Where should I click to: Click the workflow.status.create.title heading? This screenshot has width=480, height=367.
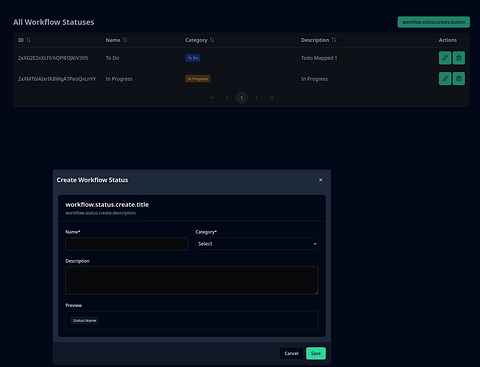[x=107, y=204]
